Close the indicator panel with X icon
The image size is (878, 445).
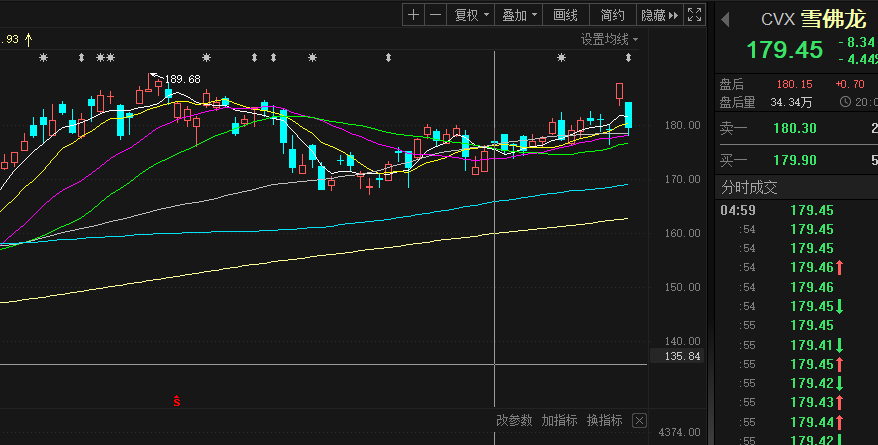point(640,420)
